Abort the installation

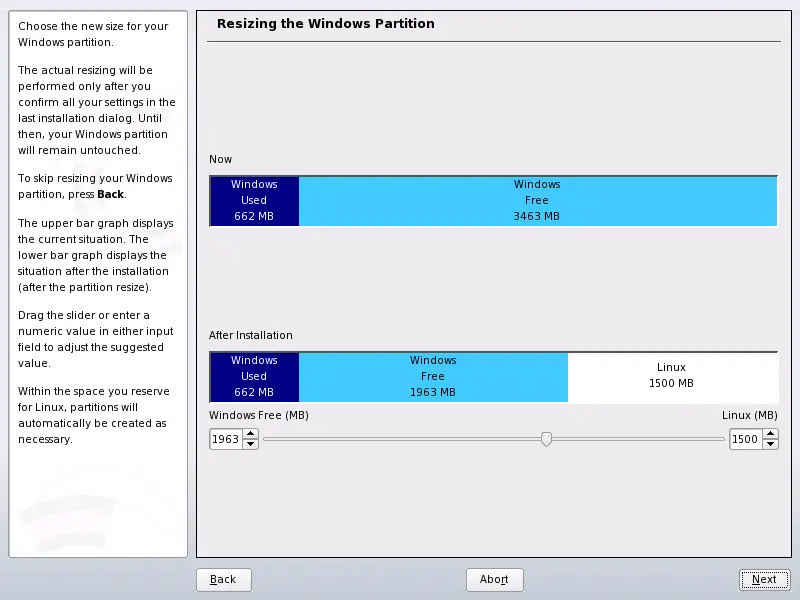point(494,579)
